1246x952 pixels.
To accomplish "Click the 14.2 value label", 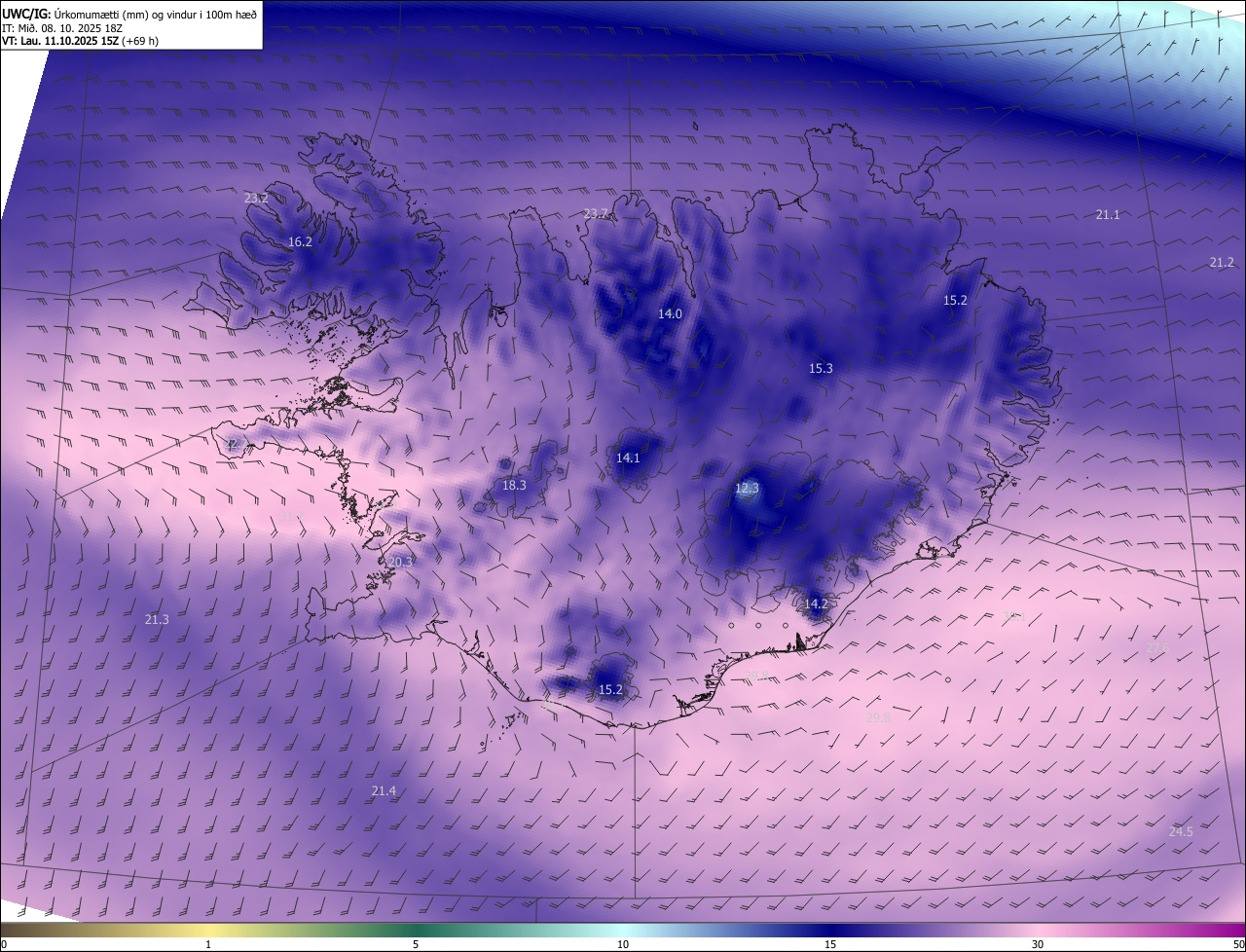I will click(x=816, y=604).
